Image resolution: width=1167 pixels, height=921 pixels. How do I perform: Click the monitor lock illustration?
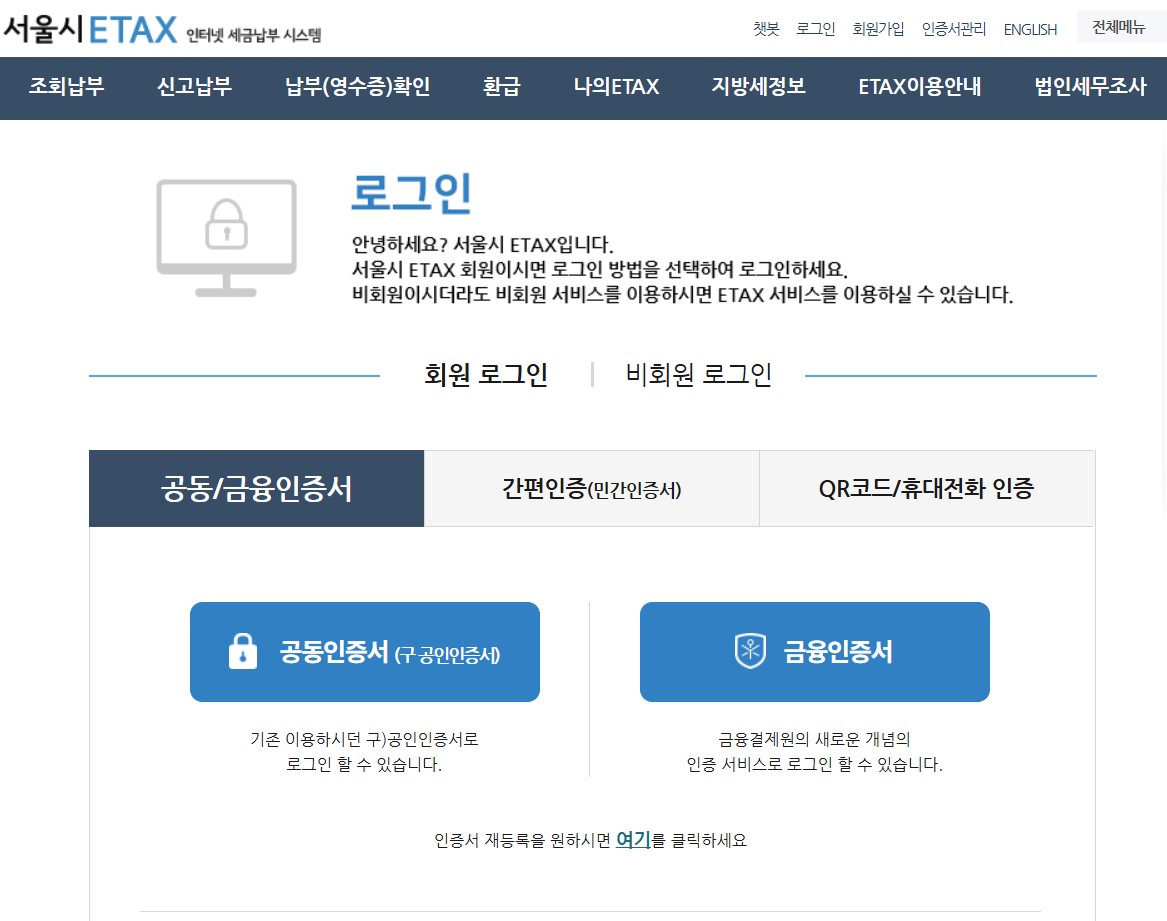(226, 237)
